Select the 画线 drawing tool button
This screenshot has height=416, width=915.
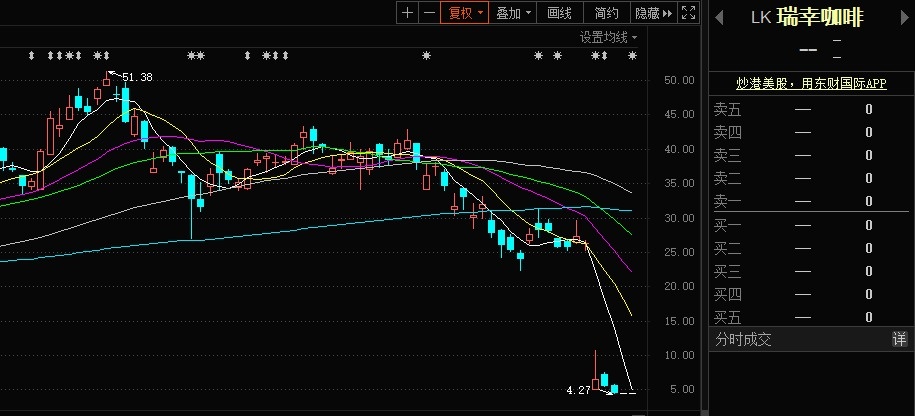click(x=560, y=13)
